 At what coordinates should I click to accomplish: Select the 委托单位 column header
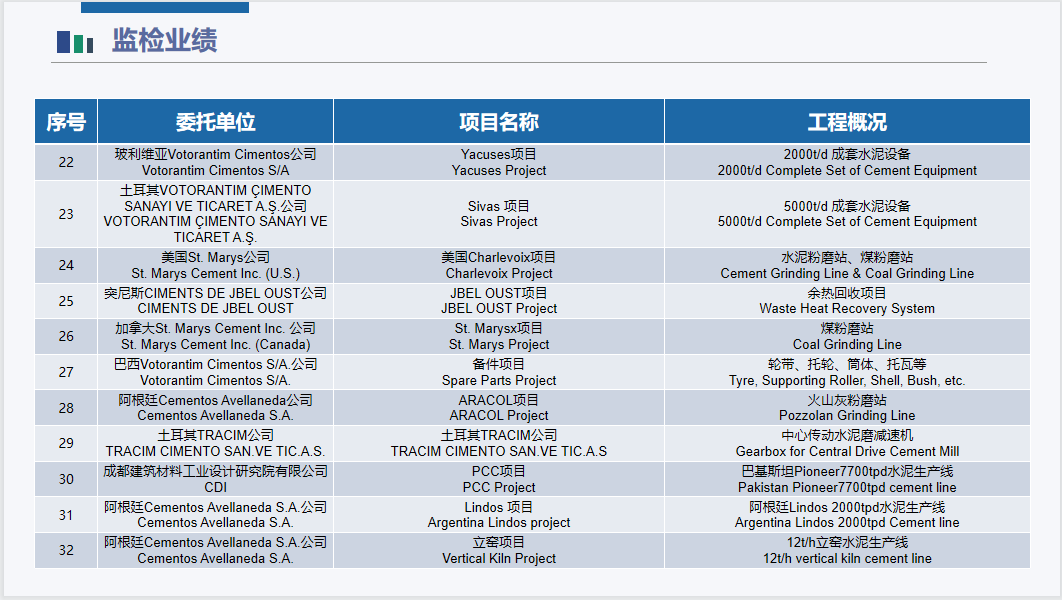tap(215, 122)
